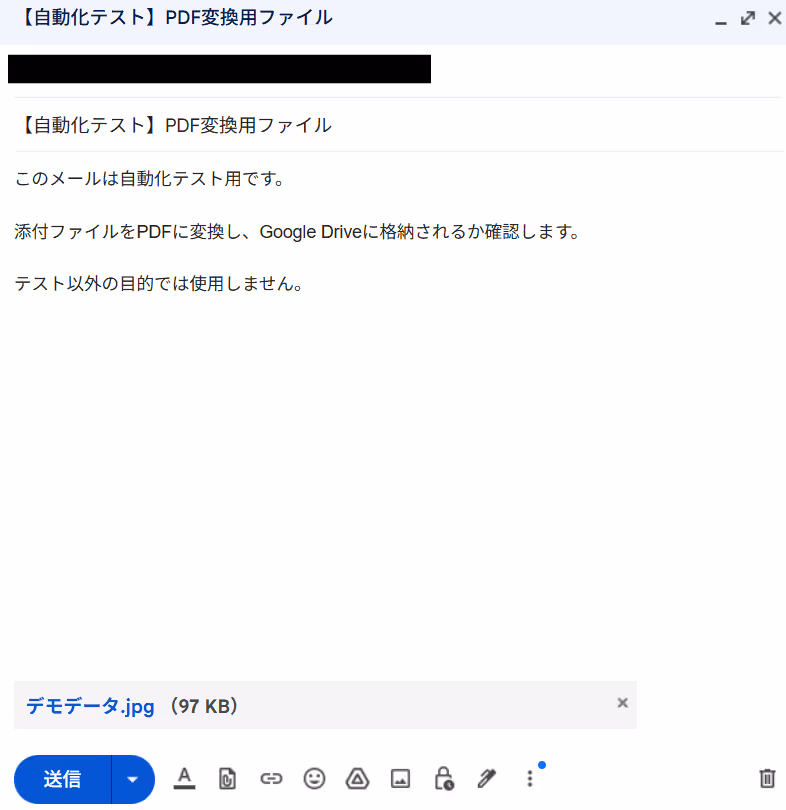Open more options three-dot menu
Image resolution: width=786 pixels, height=810 pixels.
530,778
